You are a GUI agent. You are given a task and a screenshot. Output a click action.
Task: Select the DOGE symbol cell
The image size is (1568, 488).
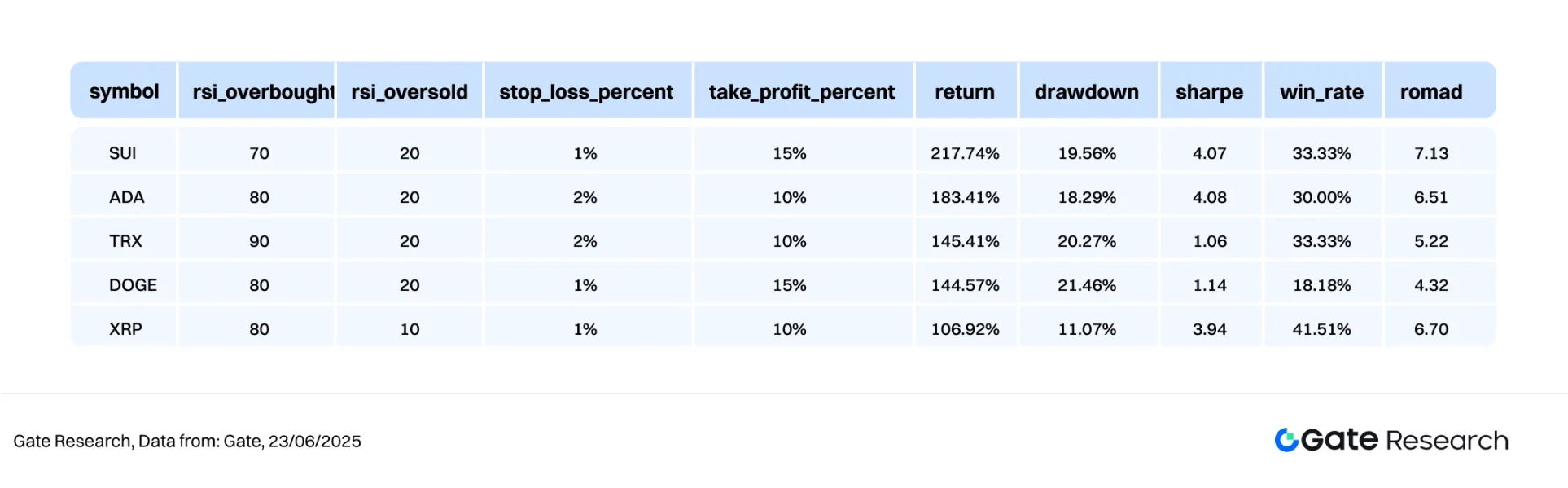click(133, 285)
